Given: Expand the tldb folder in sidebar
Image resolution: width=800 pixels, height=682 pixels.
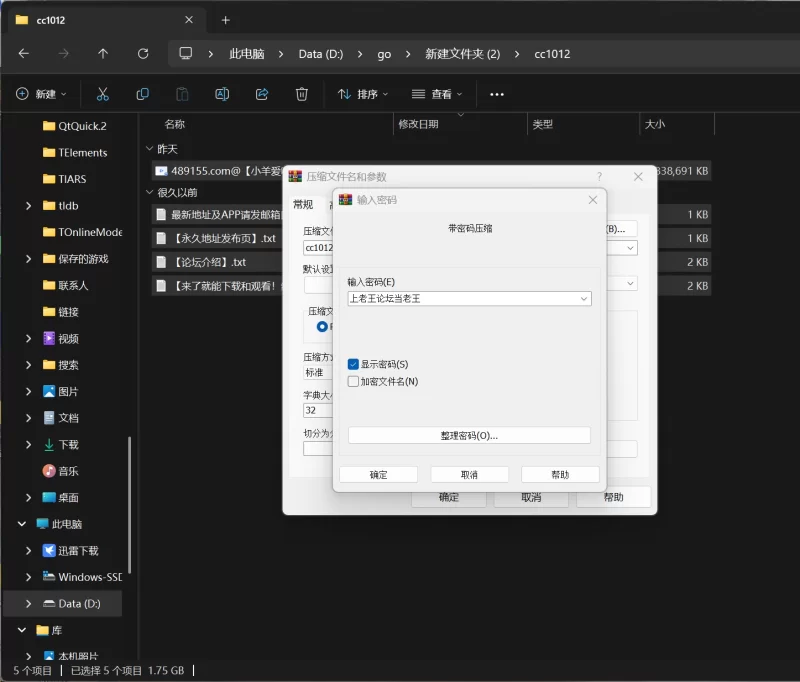Looking at the screenshot, I should (29, 206).
